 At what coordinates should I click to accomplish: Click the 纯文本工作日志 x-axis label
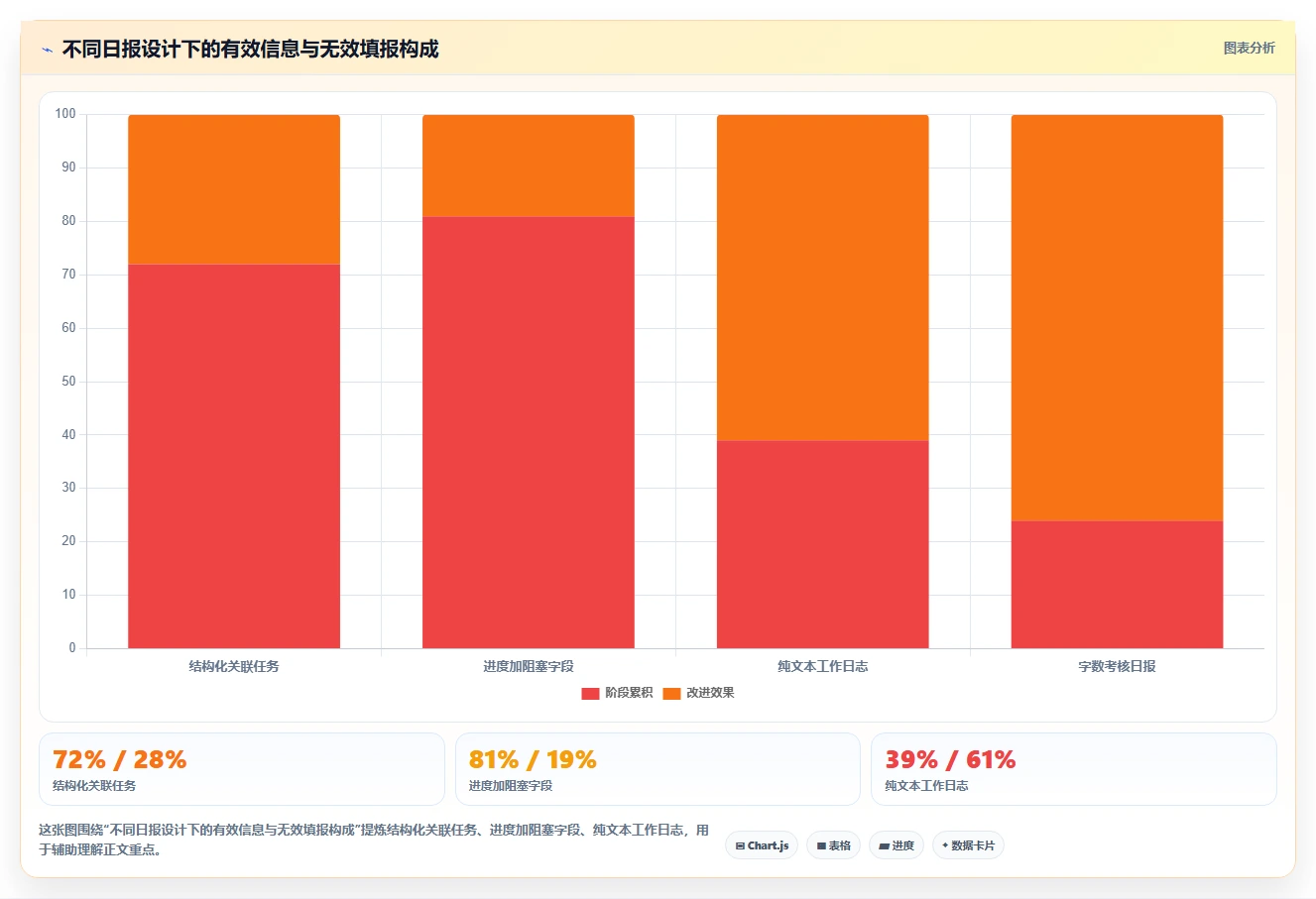[x=823, y=666]
